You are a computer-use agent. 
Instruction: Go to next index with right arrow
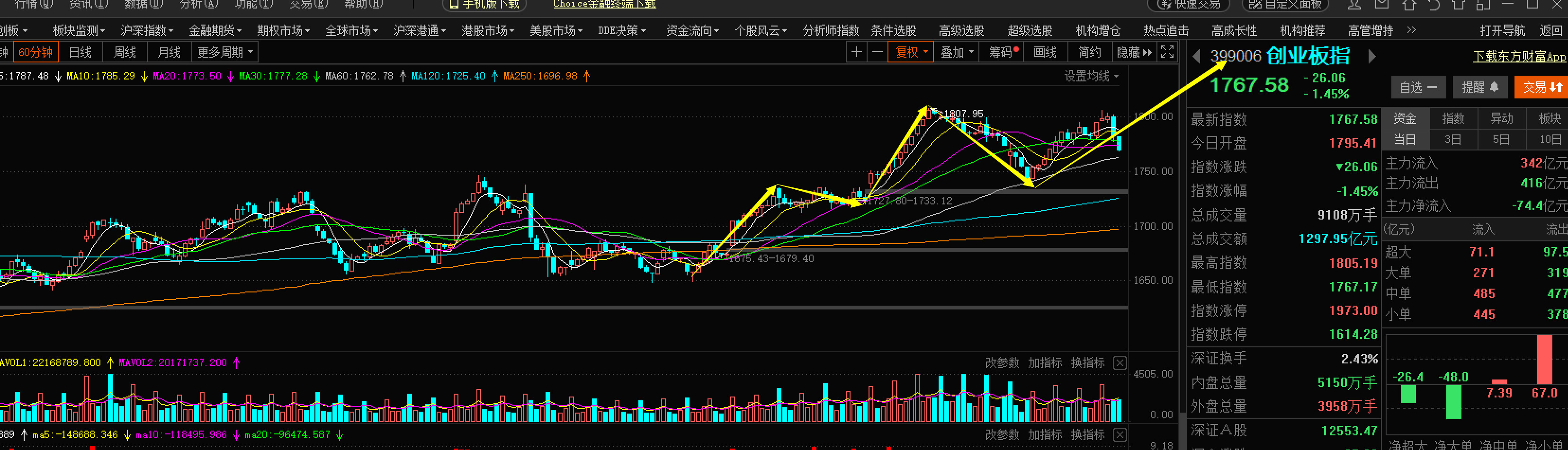click(1372, 57)
